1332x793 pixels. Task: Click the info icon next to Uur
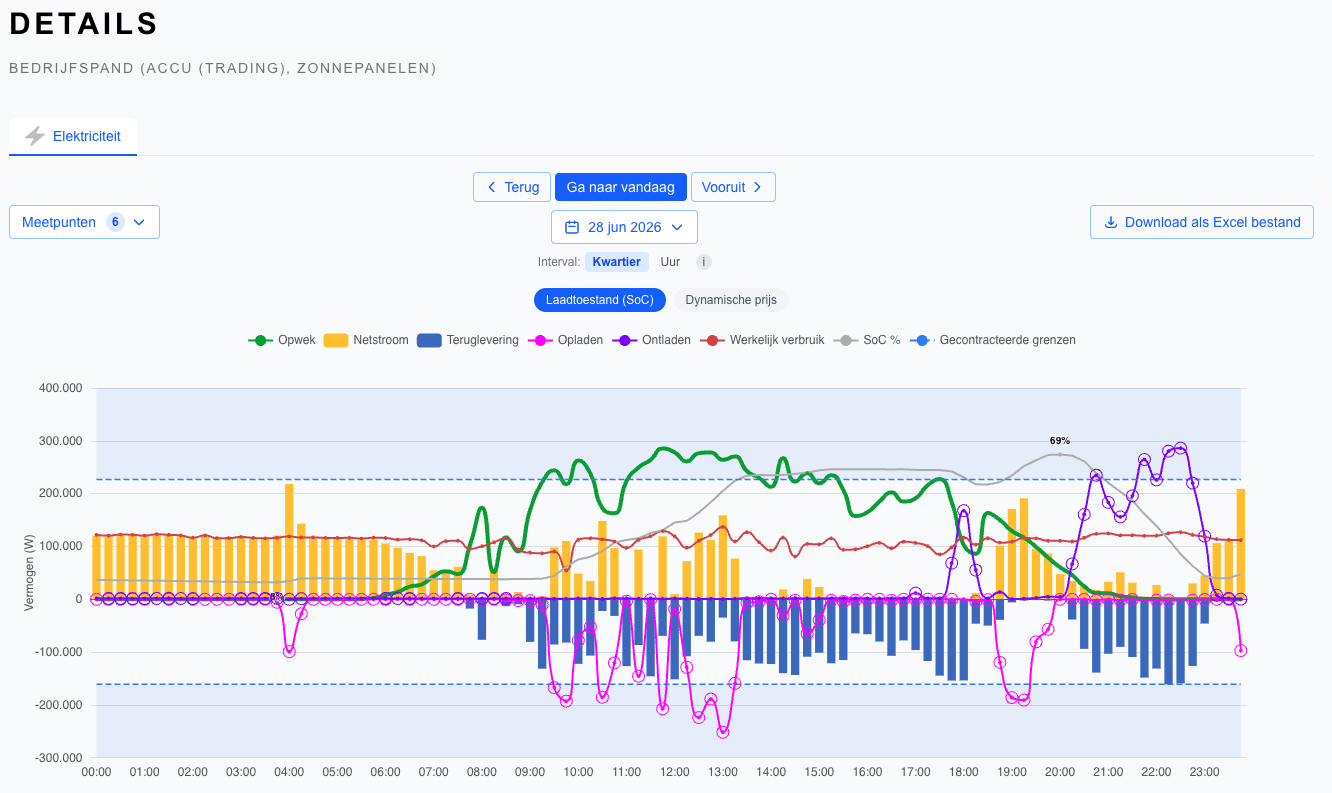point(704,262)
